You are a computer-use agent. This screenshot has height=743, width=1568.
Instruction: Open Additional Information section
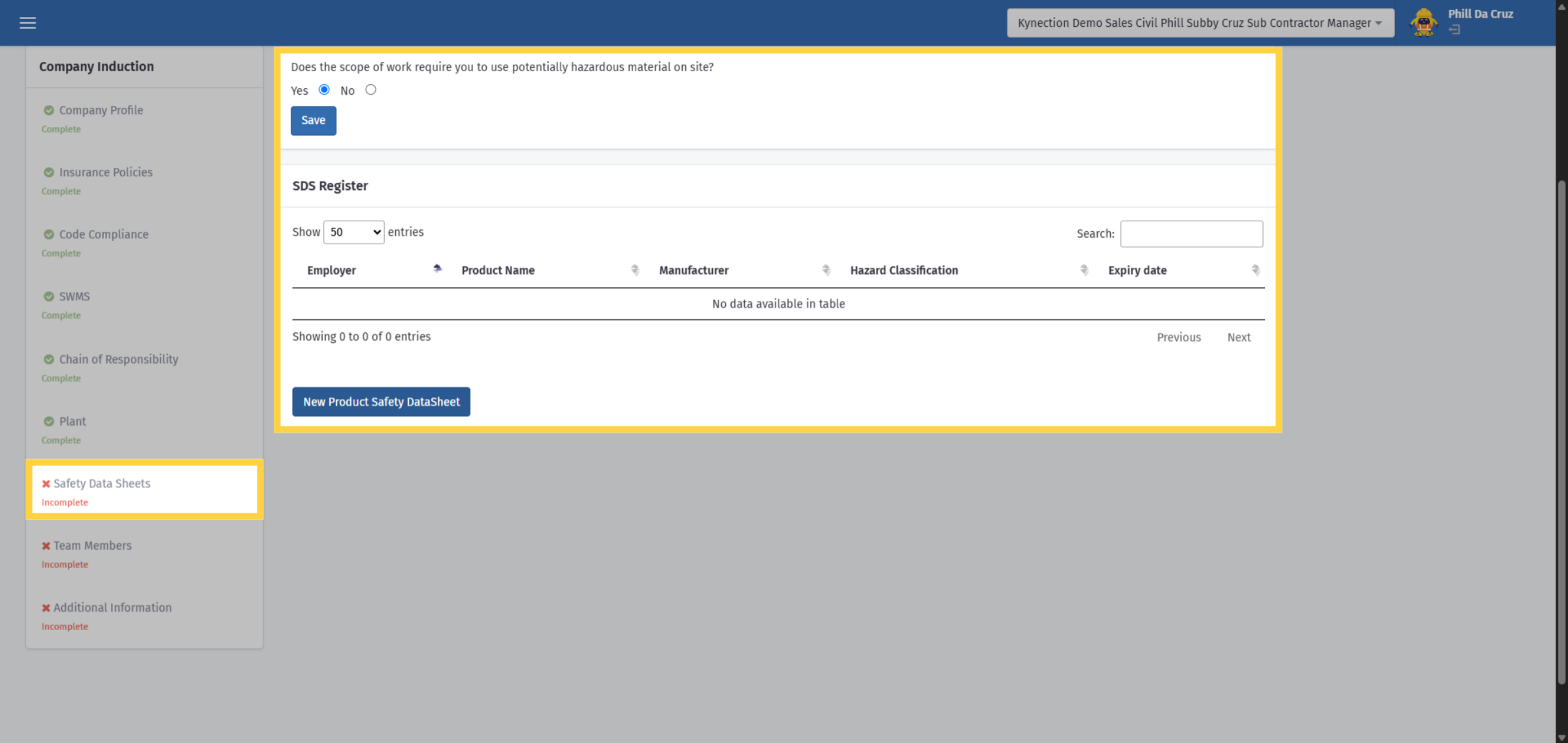112,608
